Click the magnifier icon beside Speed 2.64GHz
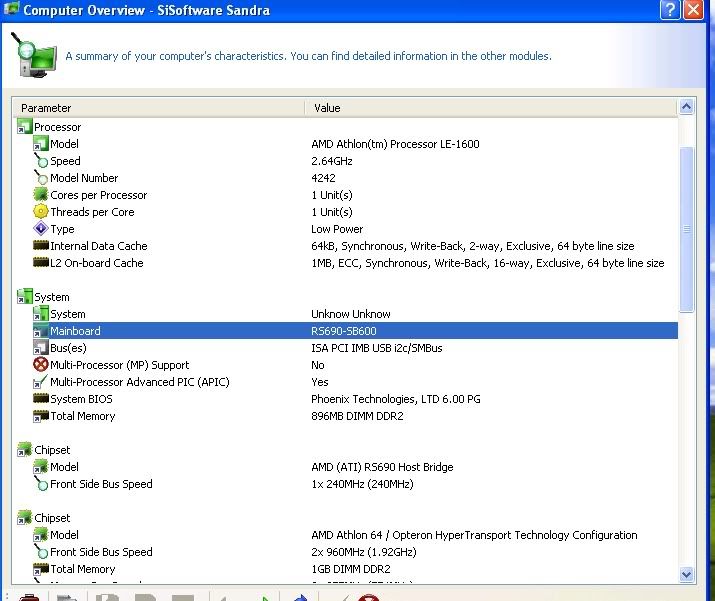 (x=41, y=161)
